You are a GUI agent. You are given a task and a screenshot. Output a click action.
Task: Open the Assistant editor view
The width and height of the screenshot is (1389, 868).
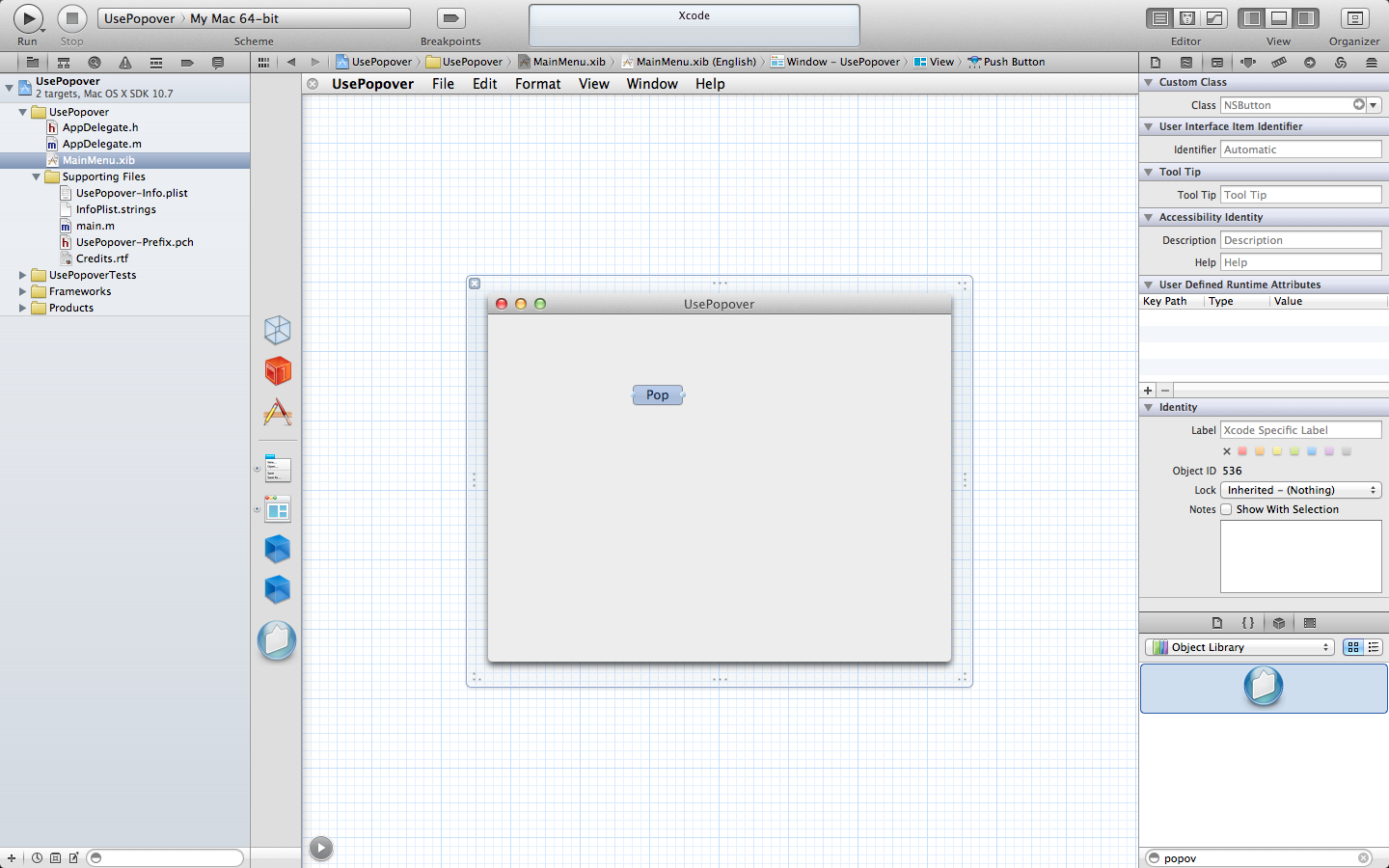pyautogui.click(x=1187, y=18)
